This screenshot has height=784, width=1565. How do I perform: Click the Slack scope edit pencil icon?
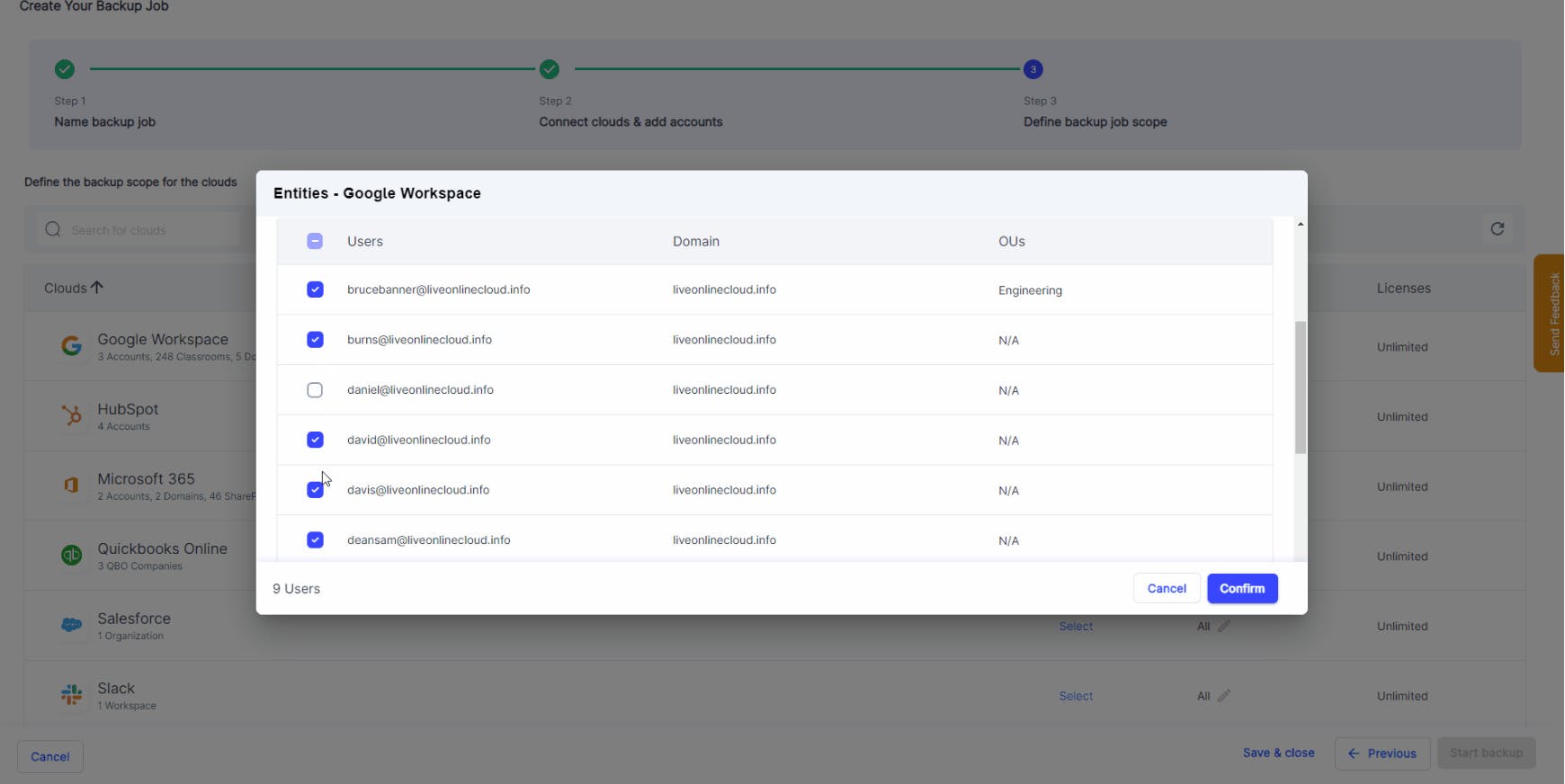[x=1223, y=696]
